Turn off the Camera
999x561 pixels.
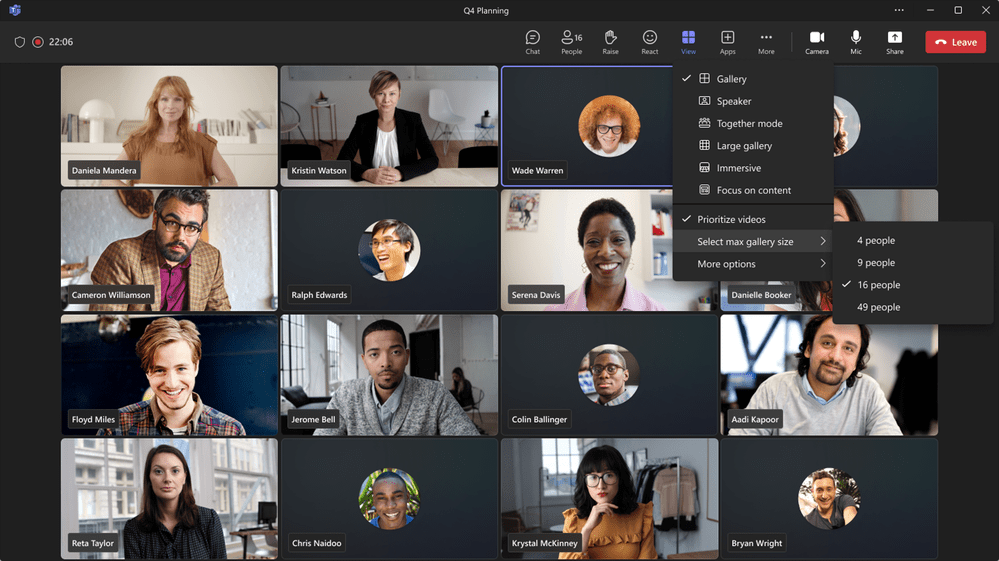pyautogui.click(x=816, y=42)
